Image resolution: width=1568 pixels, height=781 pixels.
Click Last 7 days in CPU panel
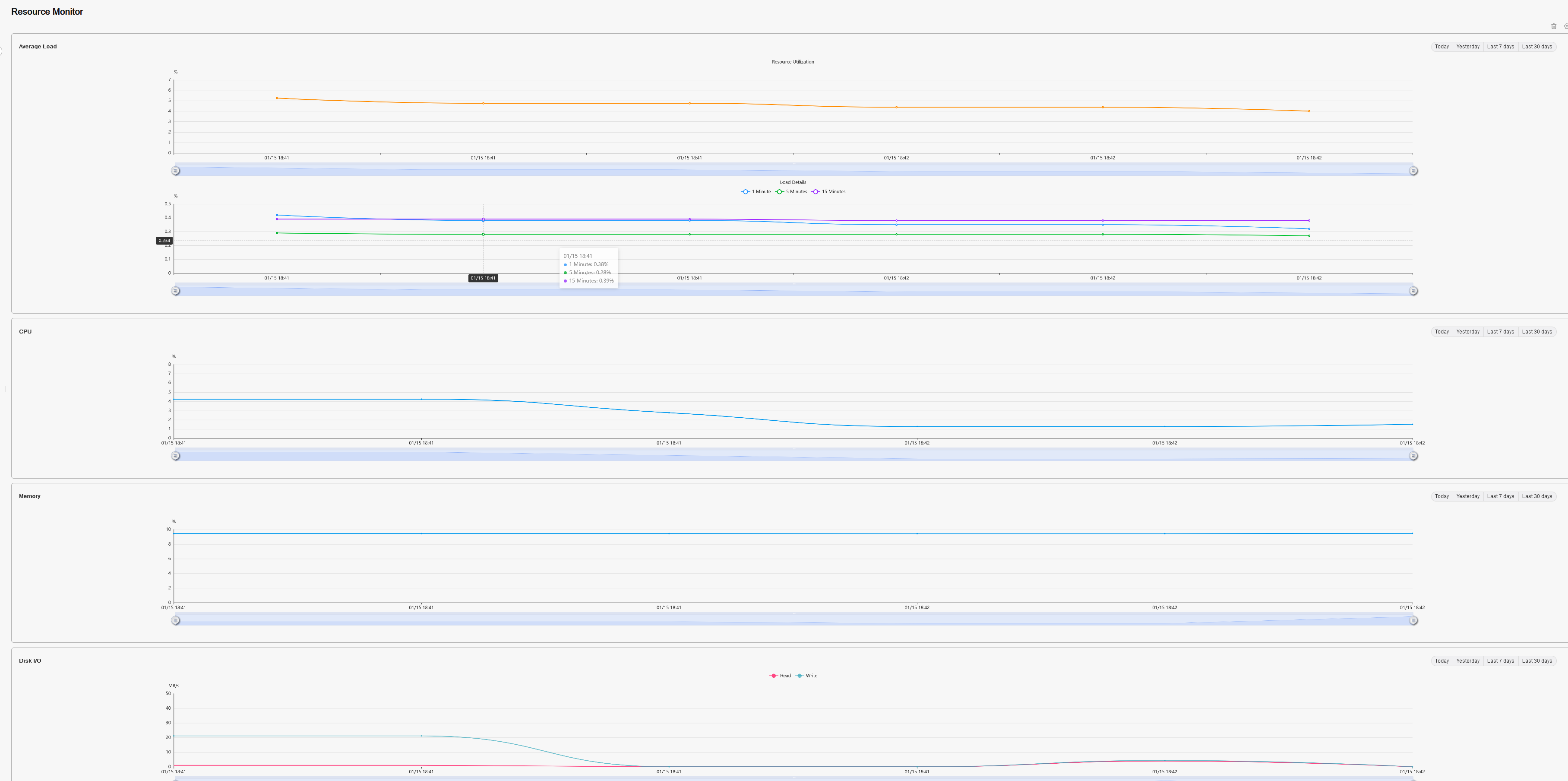coord(1500,332)
